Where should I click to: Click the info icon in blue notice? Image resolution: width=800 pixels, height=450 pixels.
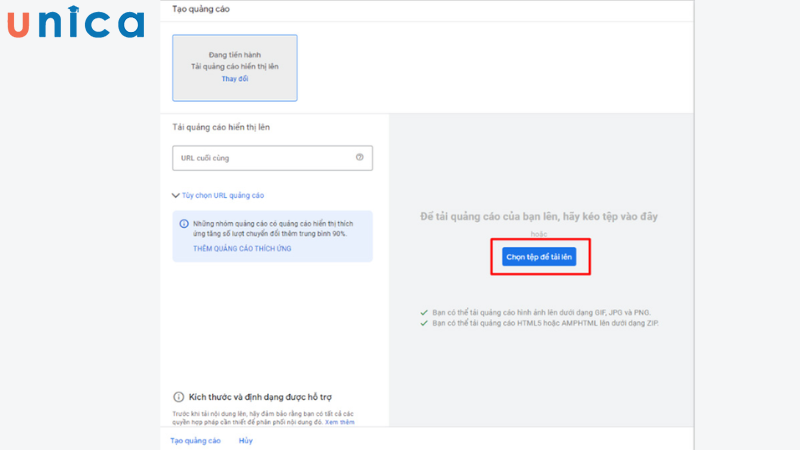click(x=184, y=223)
